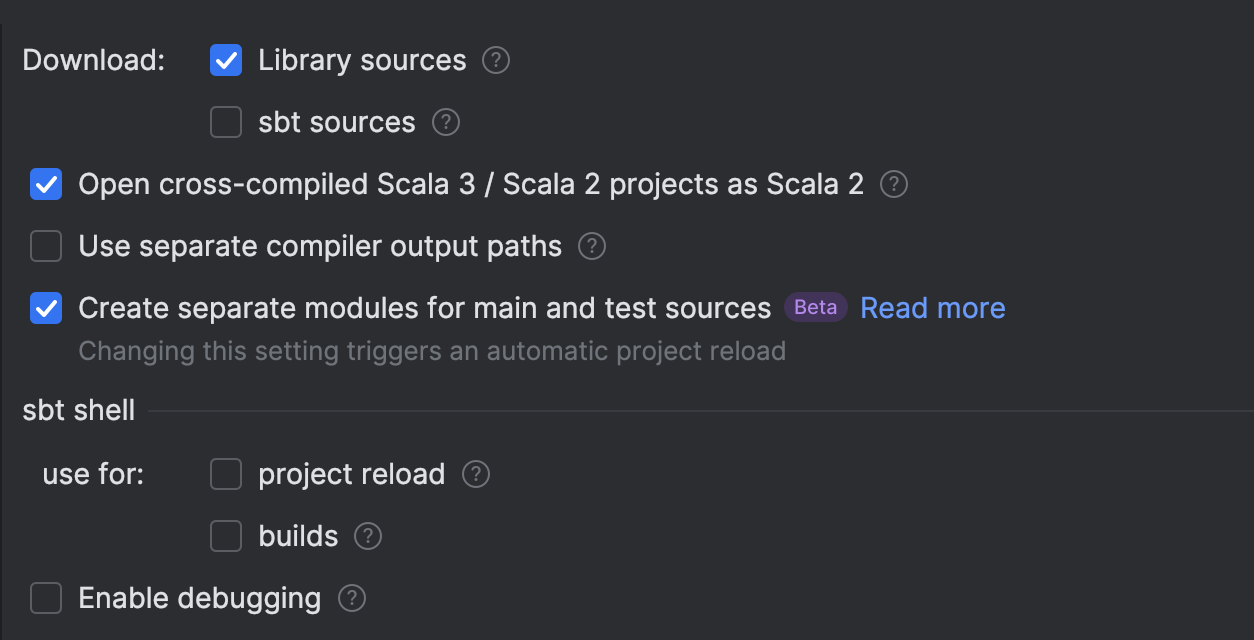
Task: Open help for separate compiler output paths
Action: 591,246
